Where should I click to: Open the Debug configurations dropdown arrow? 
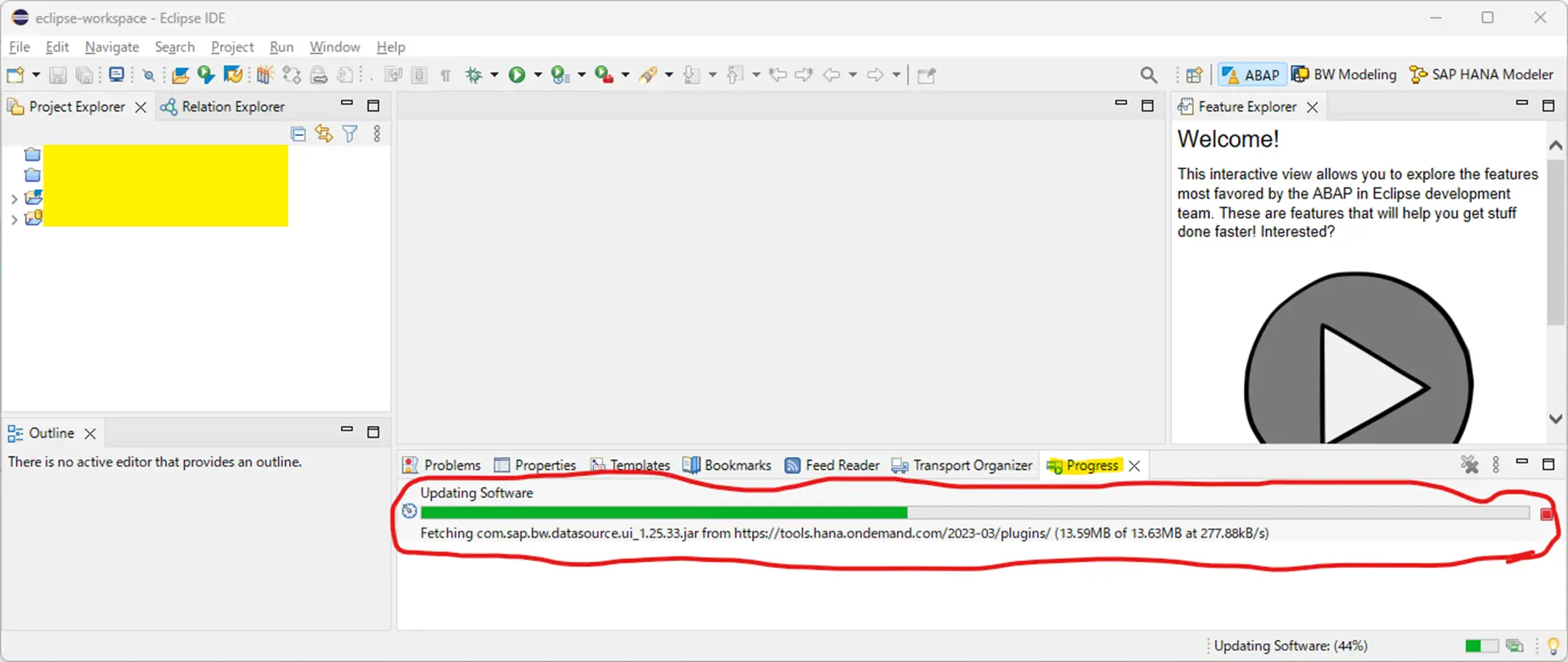494,75
